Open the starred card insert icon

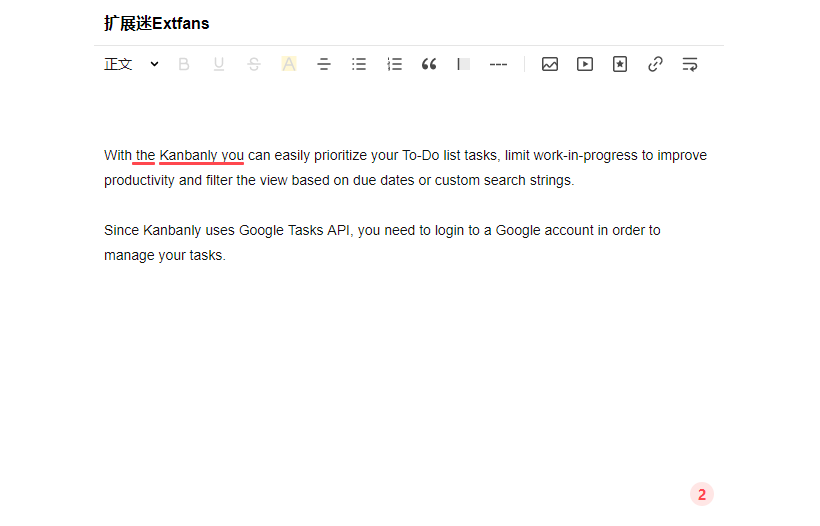[x=620, y=64]
